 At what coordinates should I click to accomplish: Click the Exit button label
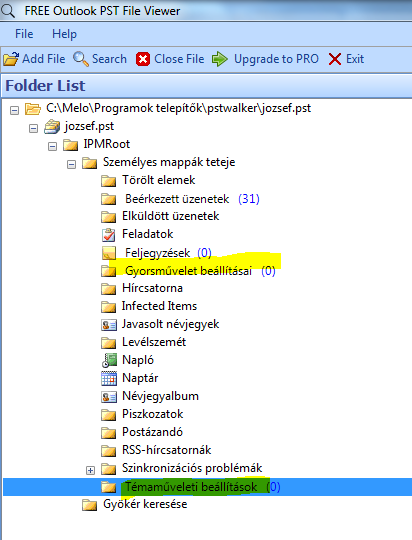355,59
